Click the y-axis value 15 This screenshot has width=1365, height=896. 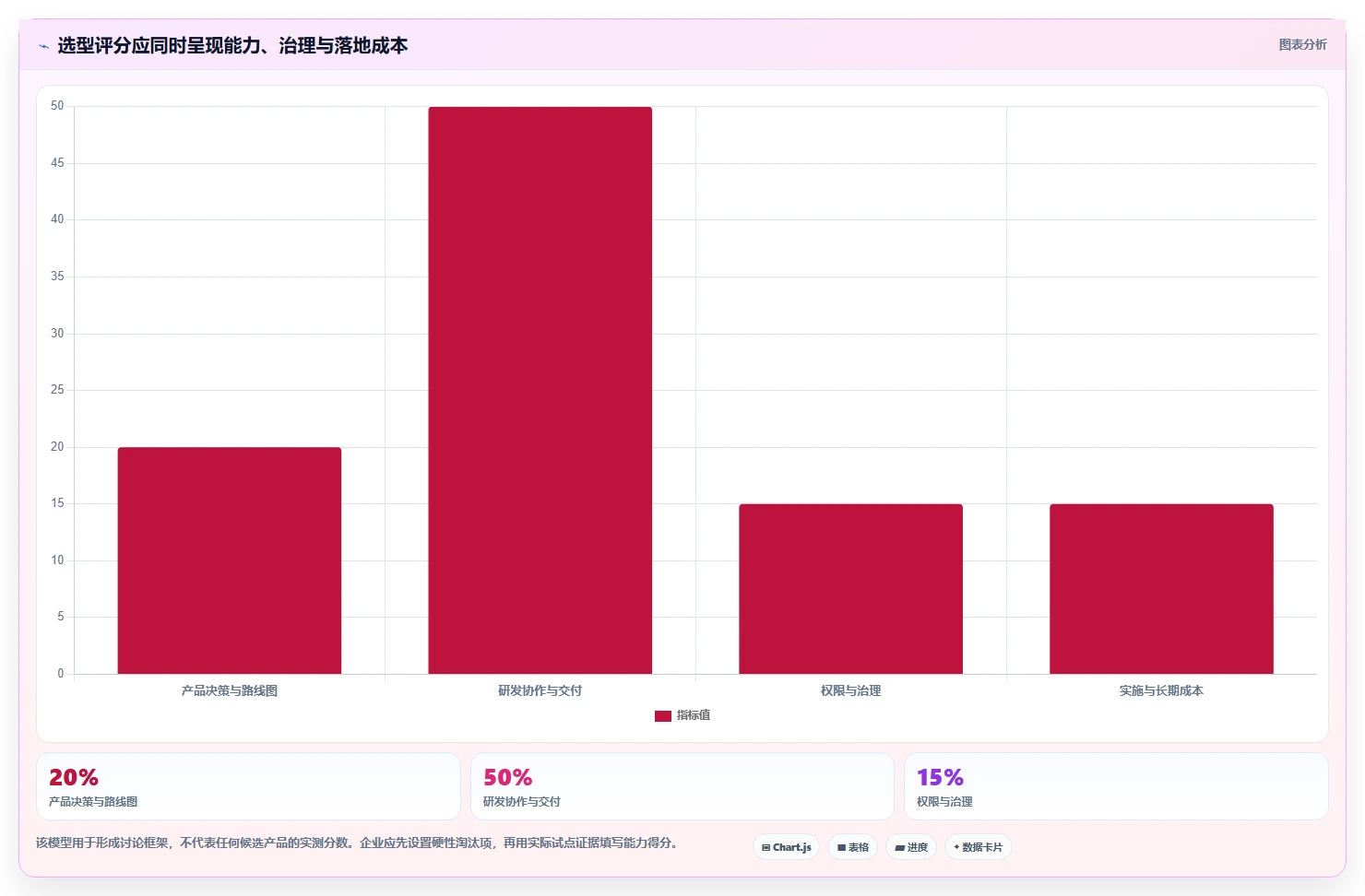pyautogui.click(x=57, y=503)
